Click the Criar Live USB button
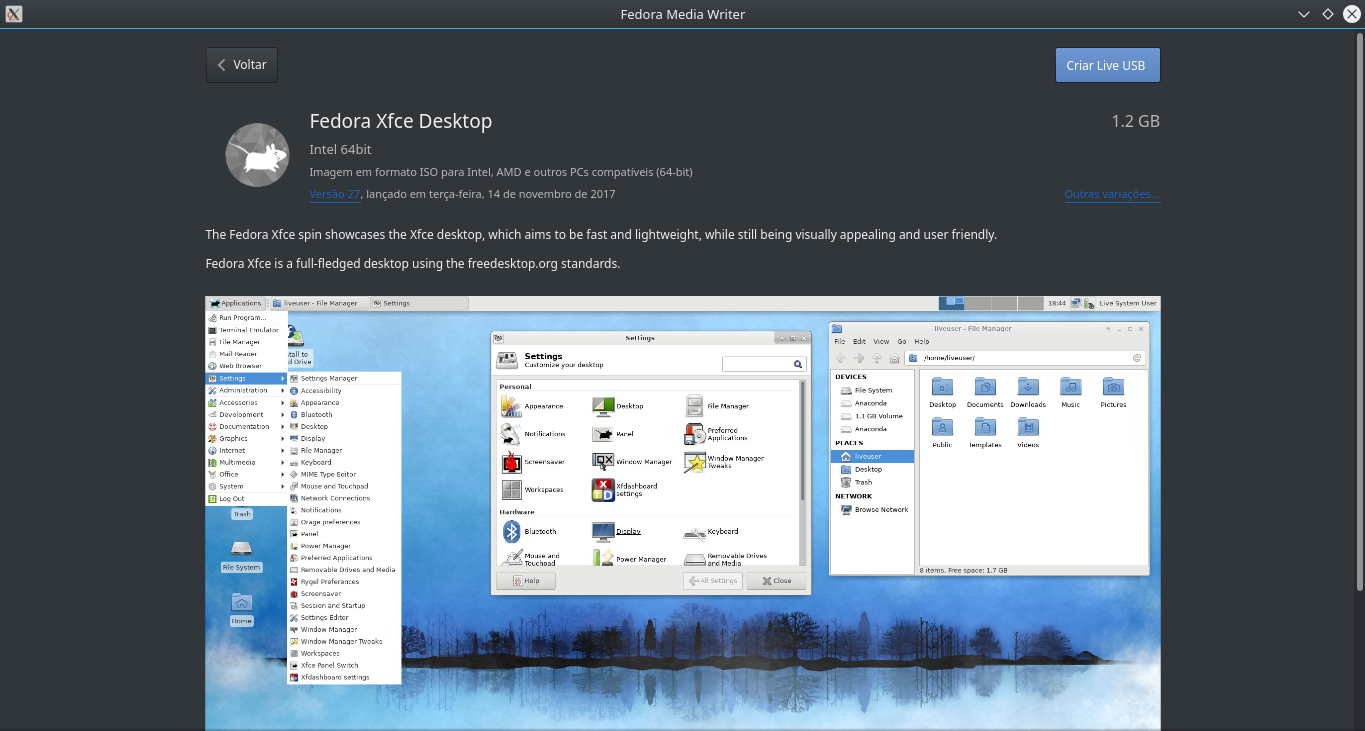 [x=1107, y=65]
